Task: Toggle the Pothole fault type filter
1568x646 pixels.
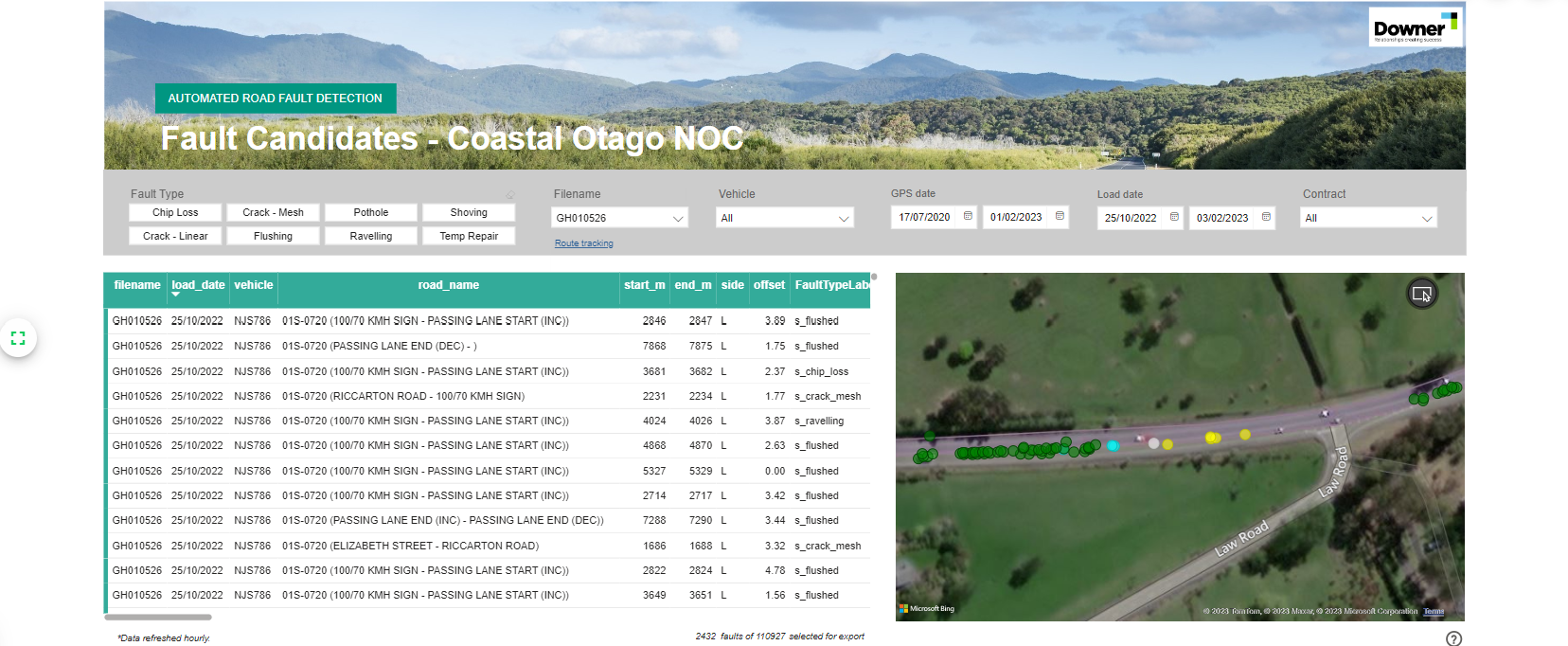Action: pyautogui.click(x=371, y=213)
